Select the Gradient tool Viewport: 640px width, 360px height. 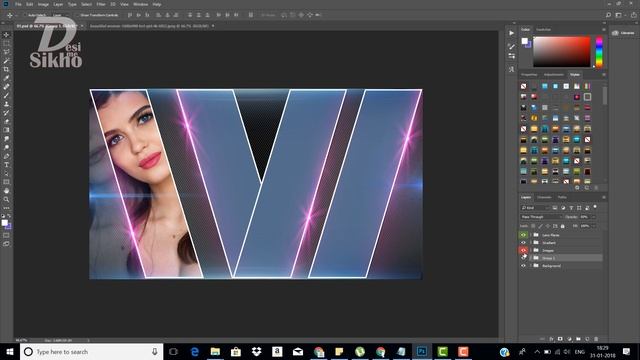coord(6,130)
